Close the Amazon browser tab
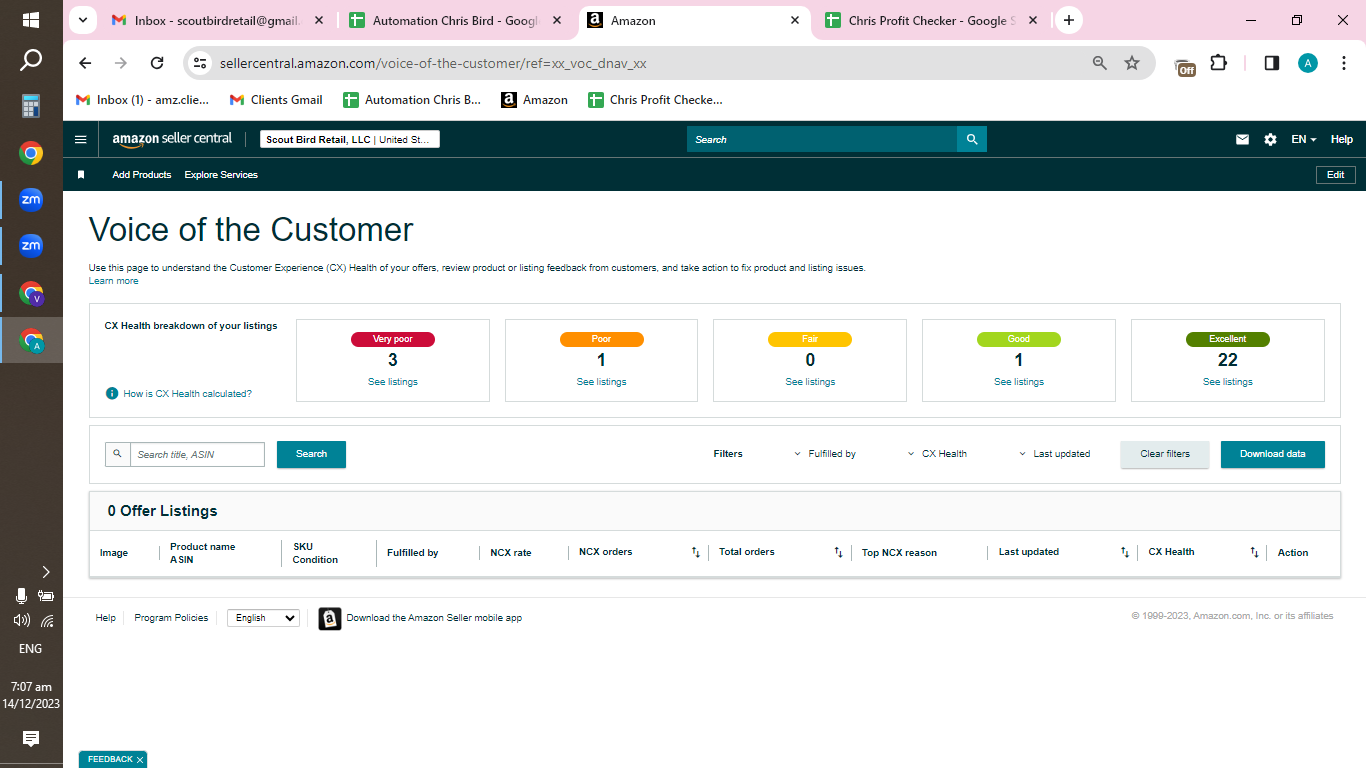 [x=795, y=20]
